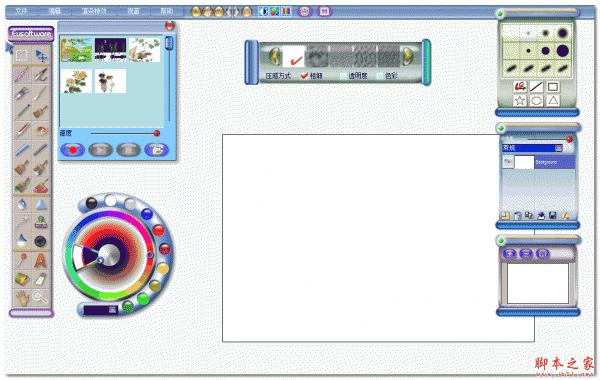Toggle layers panel green indicator light
Viewport: 600px width, 380px height.
click(x=501, y=128)
